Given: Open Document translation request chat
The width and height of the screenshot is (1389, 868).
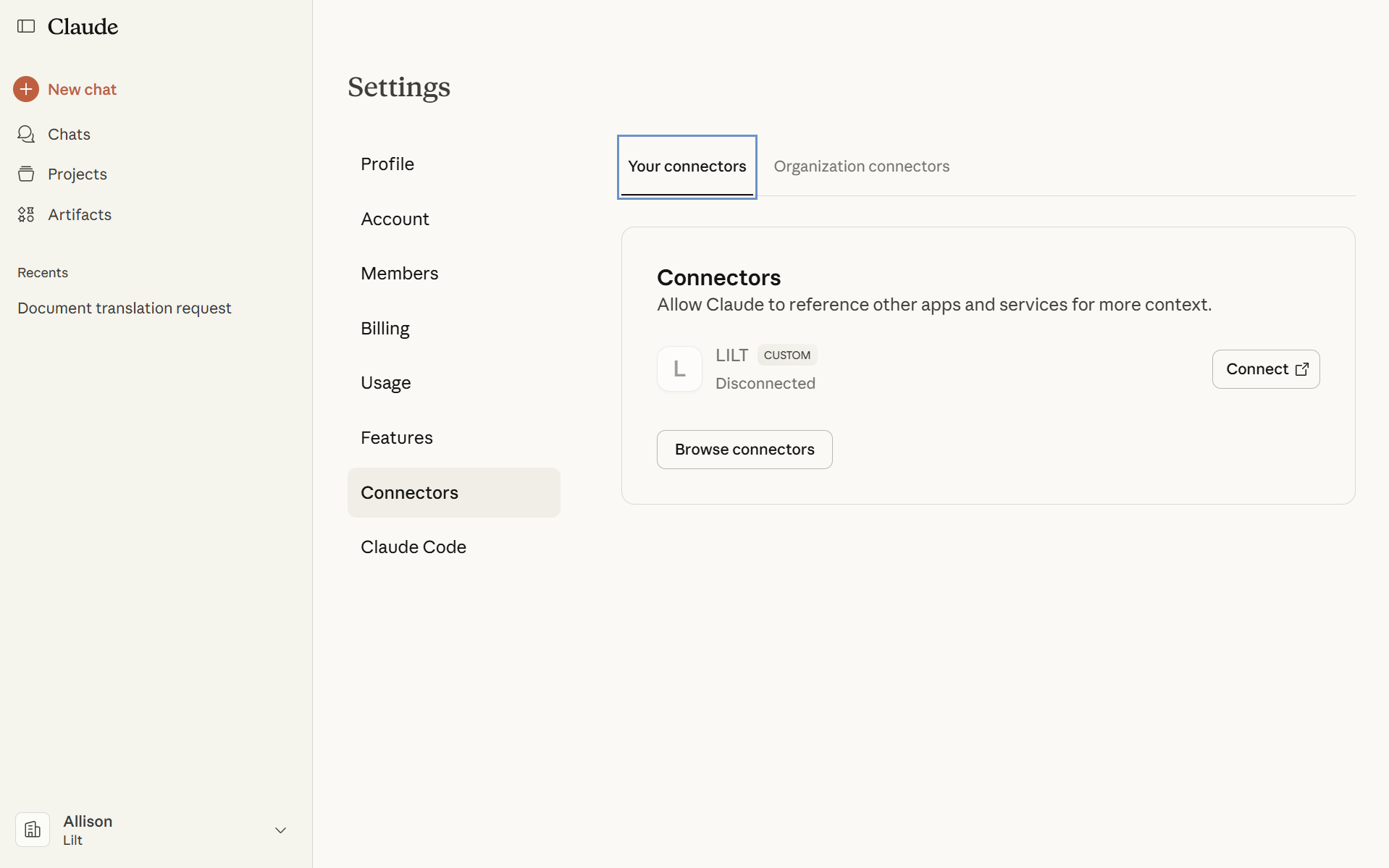Looking at the screenshot, I should pyautogui.click(x=125, y=308).
